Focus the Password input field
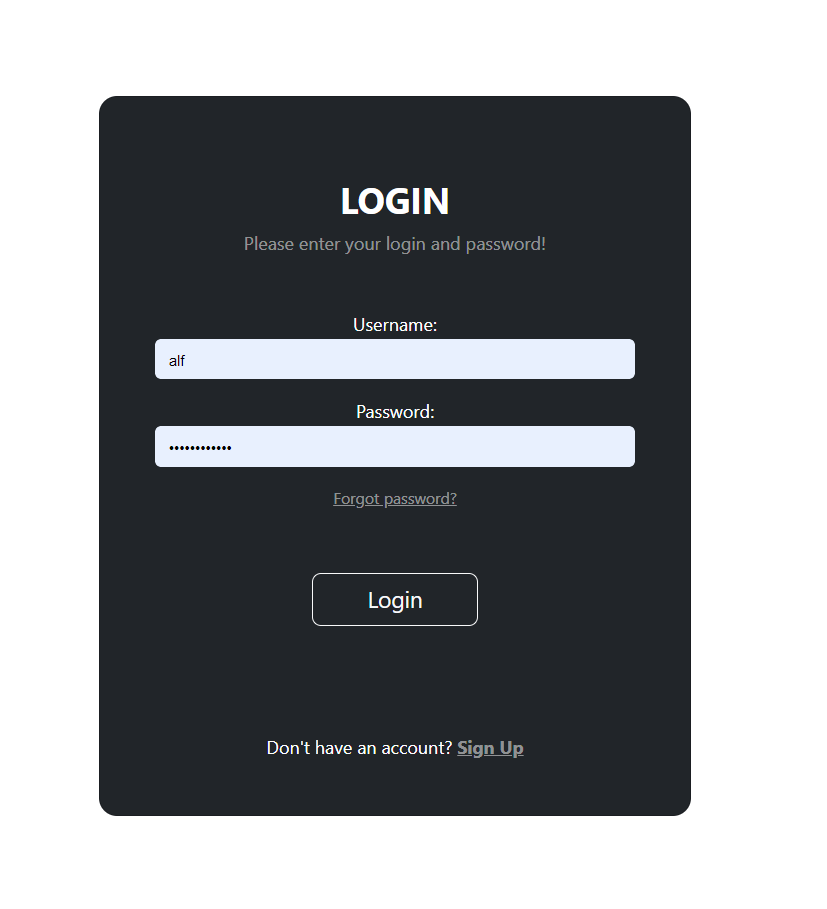This screenshot has width=827, height=909. point(395,446)
